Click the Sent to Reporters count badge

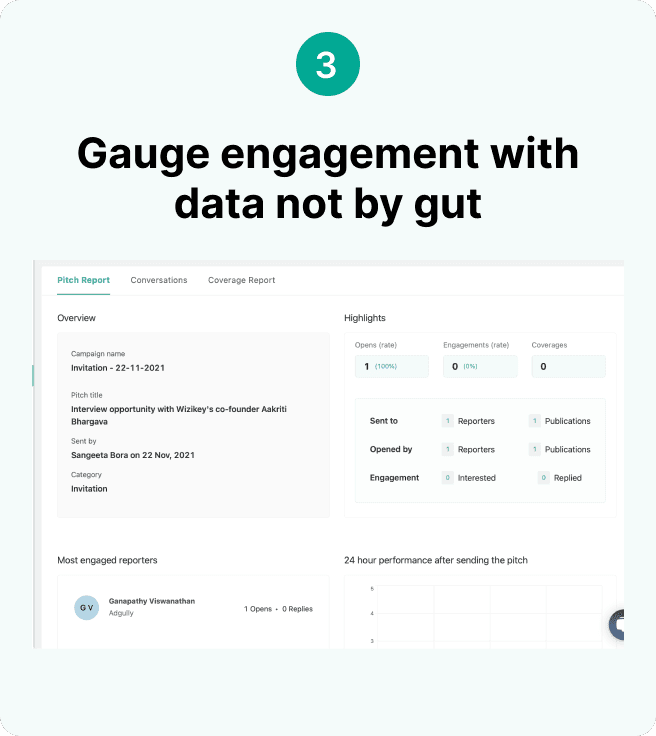(447, 421)
